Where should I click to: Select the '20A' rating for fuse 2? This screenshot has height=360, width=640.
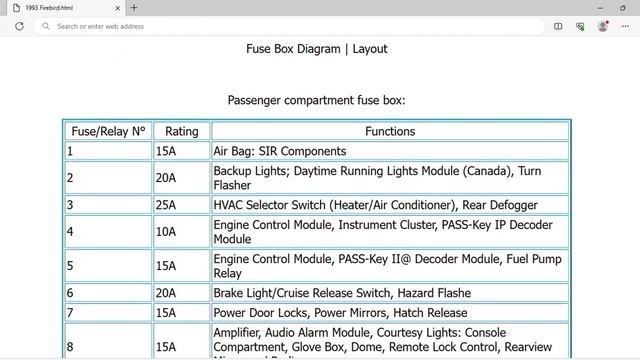pyautogui.click(x=182, y=178)
